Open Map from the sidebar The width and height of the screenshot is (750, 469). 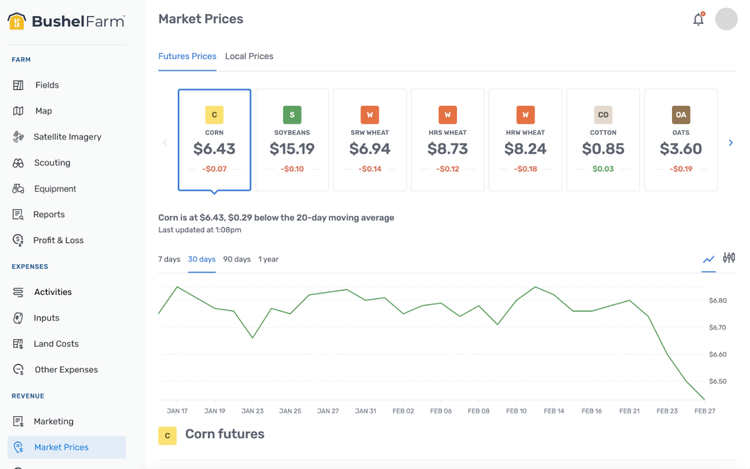[44, 111]
